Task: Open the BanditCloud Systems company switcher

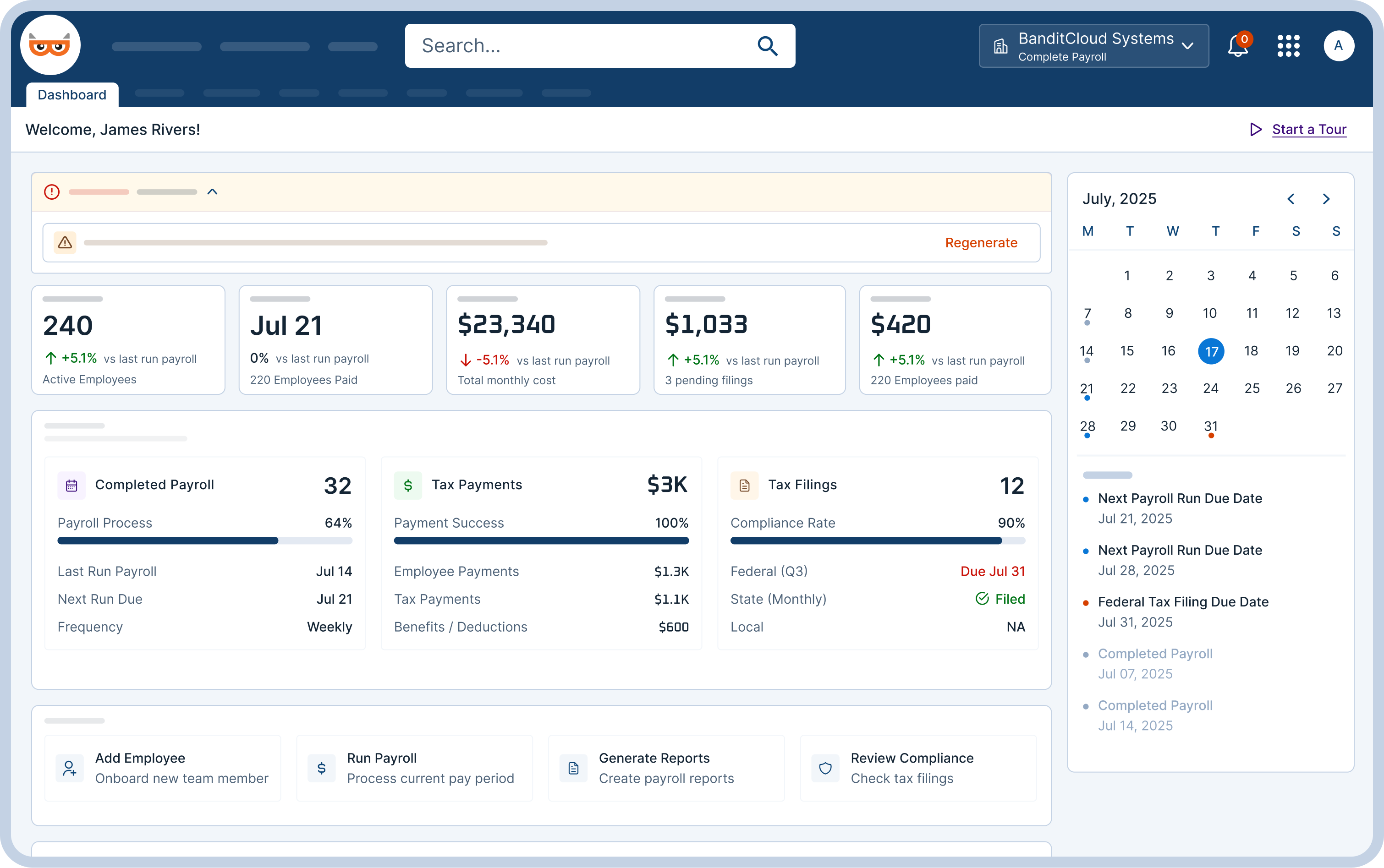Action: 1093,45
